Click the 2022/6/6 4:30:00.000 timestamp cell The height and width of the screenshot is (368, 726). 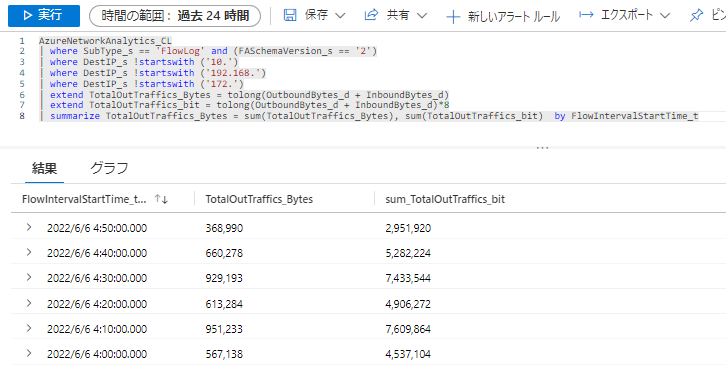tap(97, 278)
